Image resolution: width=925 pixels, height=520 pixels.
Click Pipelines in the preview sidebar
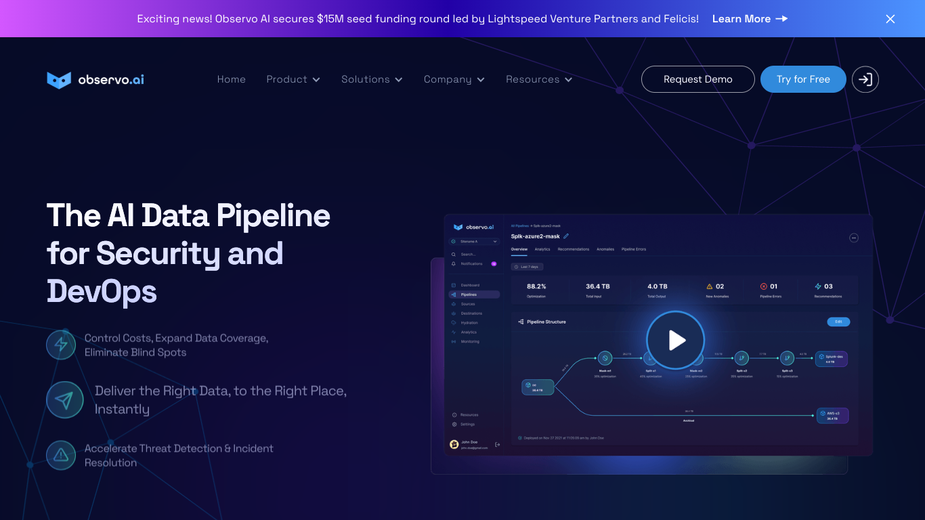click(x=474, y=295)
